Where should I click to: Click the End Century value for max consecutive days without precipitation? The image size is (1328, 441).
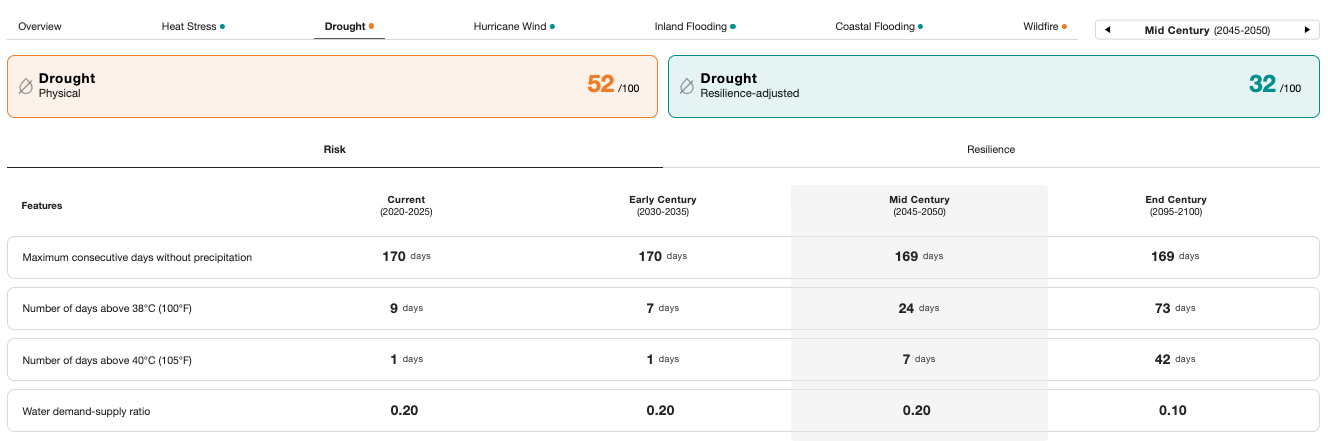pyautogui.click(x=1175, y=257)
